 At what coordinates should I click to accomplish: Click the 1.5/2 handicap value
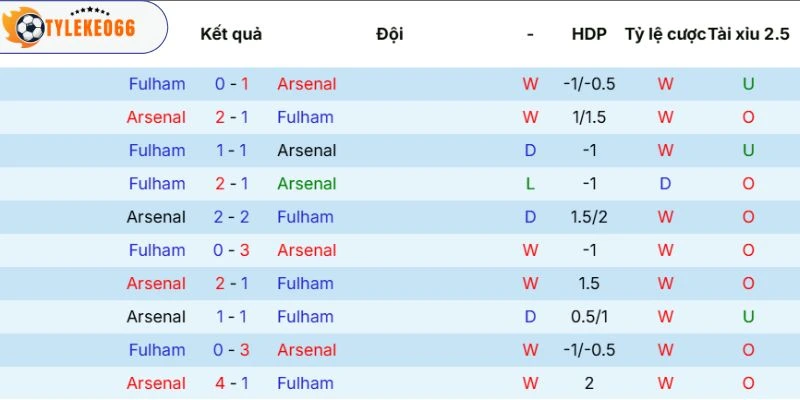pos(589,217)
